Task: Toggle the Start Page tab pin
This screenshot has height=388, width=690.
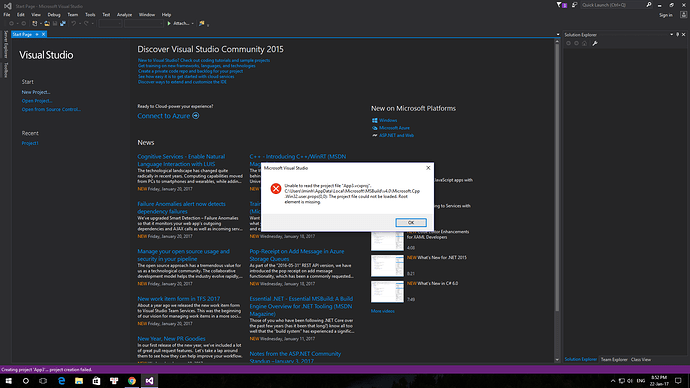Action: click(x=37, y=34)
